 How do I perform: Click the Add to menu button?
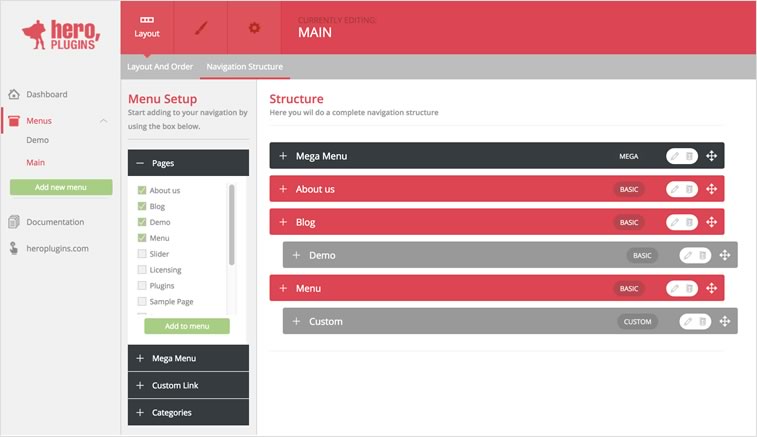187,326
